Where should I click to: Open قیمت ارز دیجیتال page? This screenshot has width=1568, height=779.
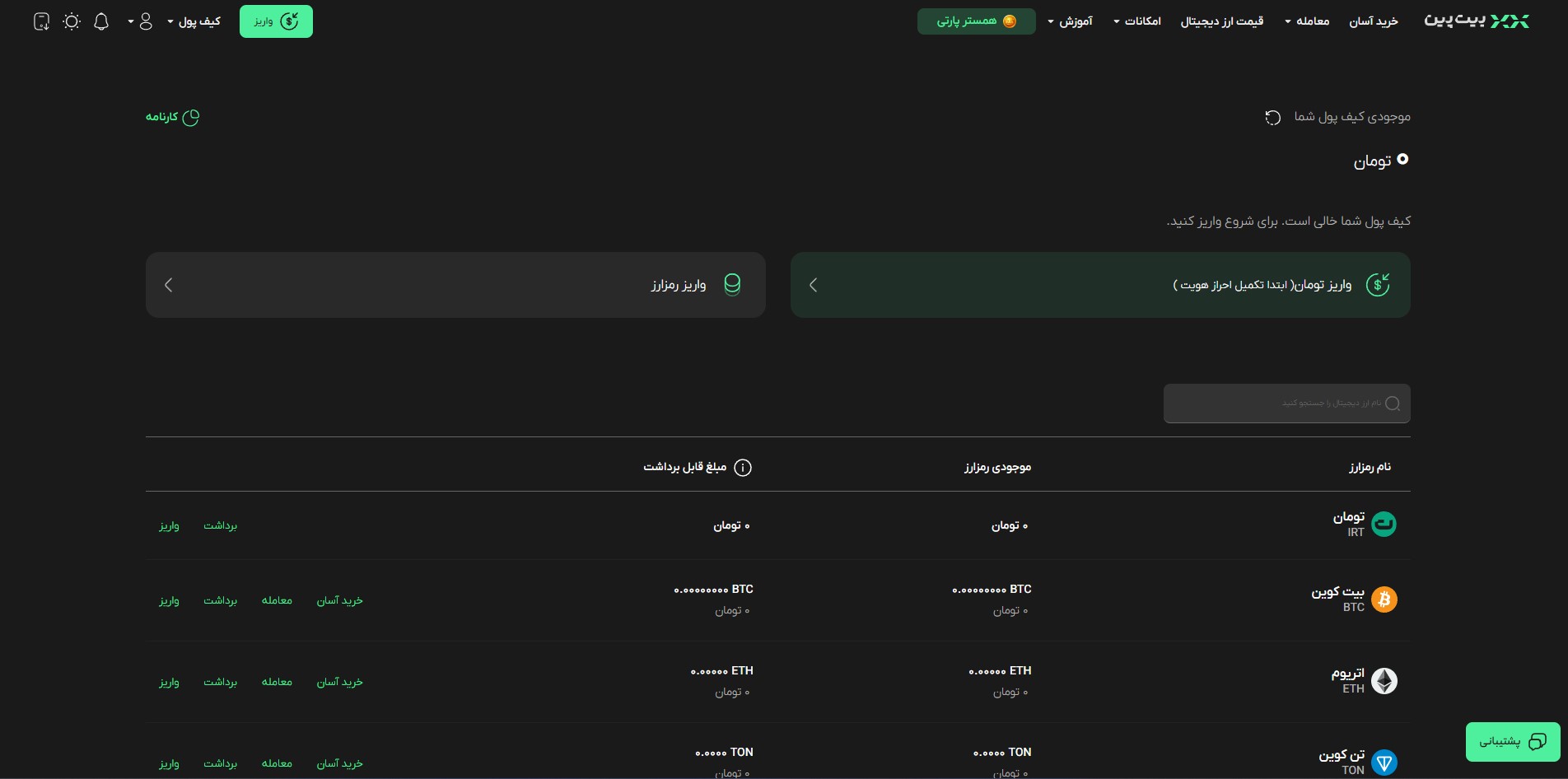click(x=1222, y=21)
